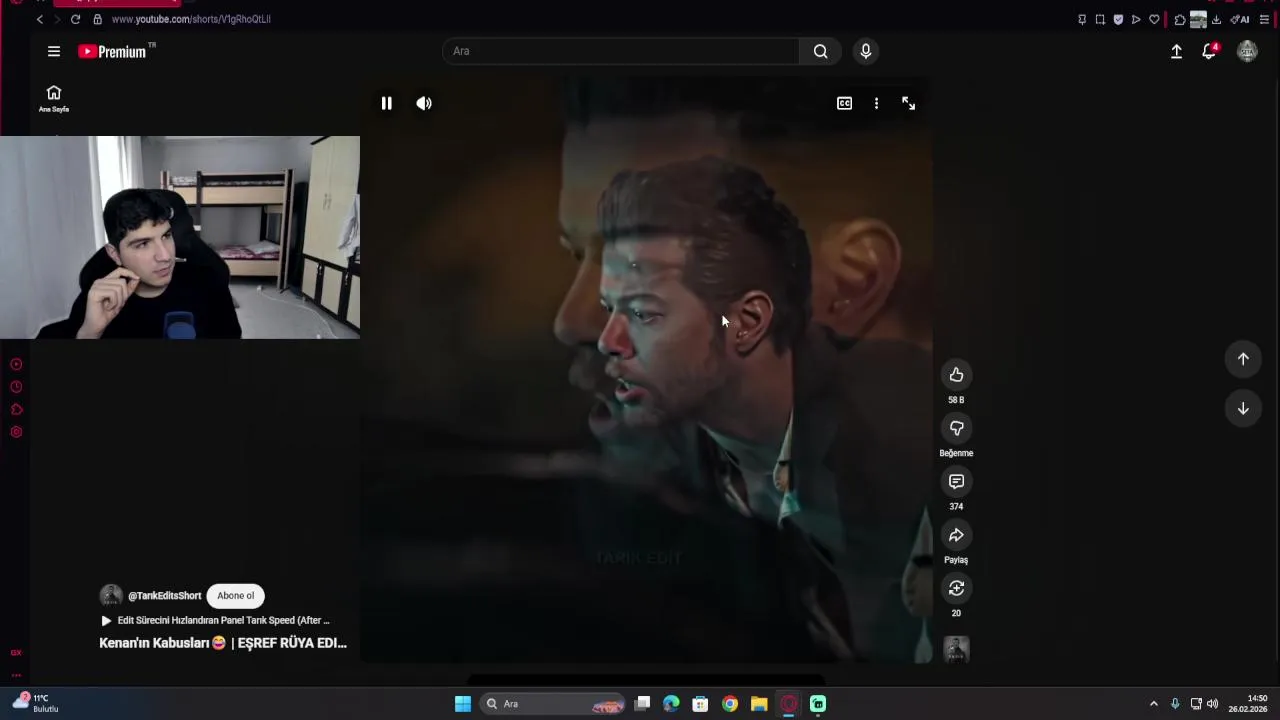
Task: Open the browser downloads icon
Action: 1216,19
